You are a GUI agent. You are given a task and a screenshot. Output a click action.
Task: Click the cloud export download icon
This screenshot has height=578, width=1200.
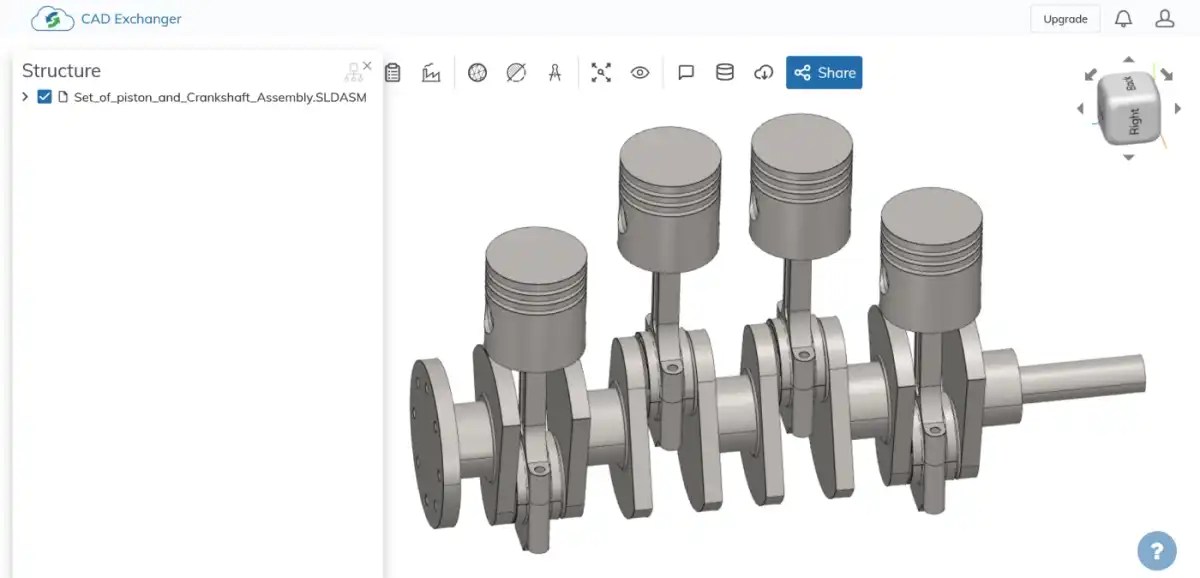pos(763,72)
